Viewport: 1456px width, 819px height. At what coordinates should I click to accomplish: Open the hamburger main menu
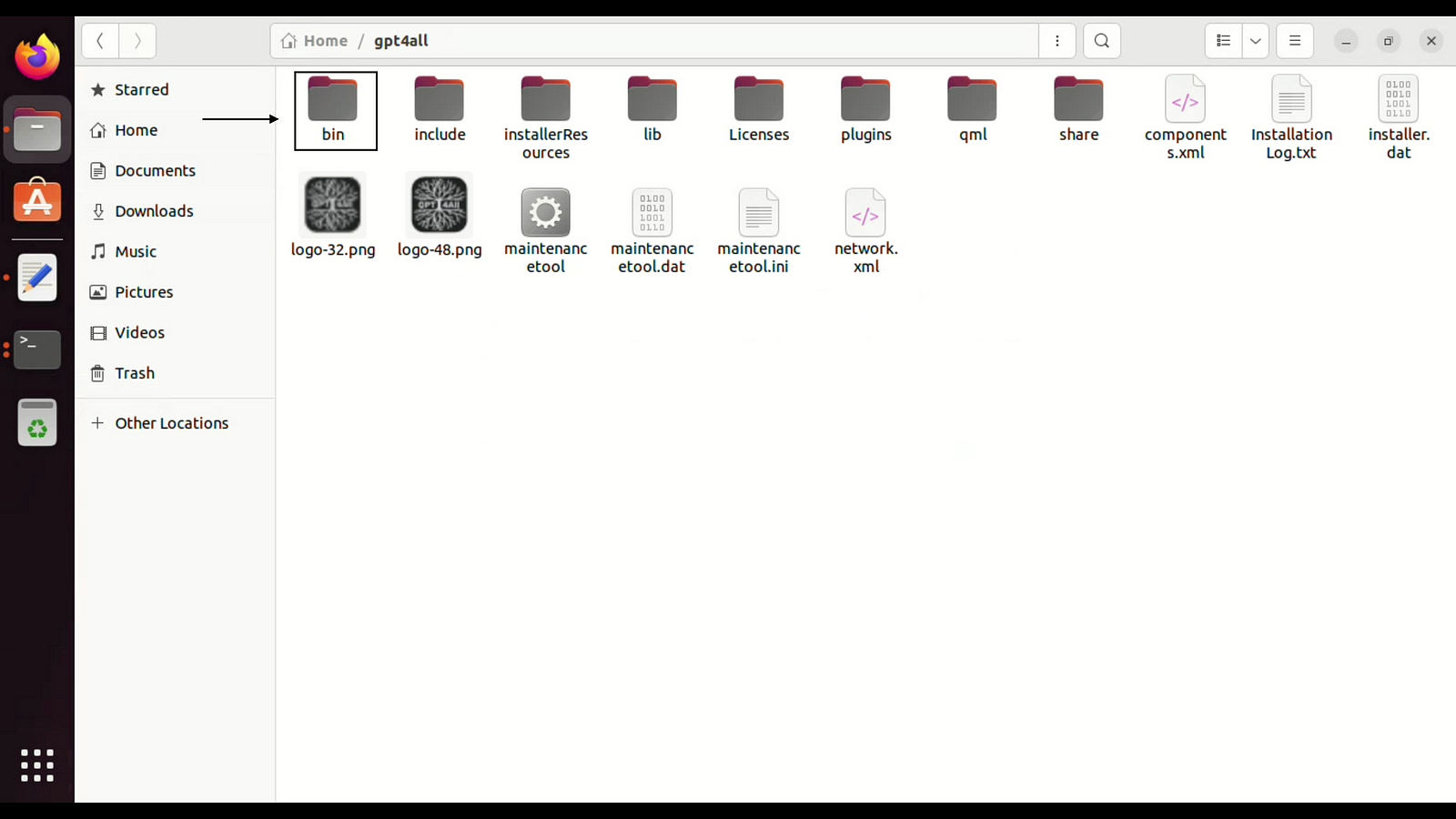1294,41
